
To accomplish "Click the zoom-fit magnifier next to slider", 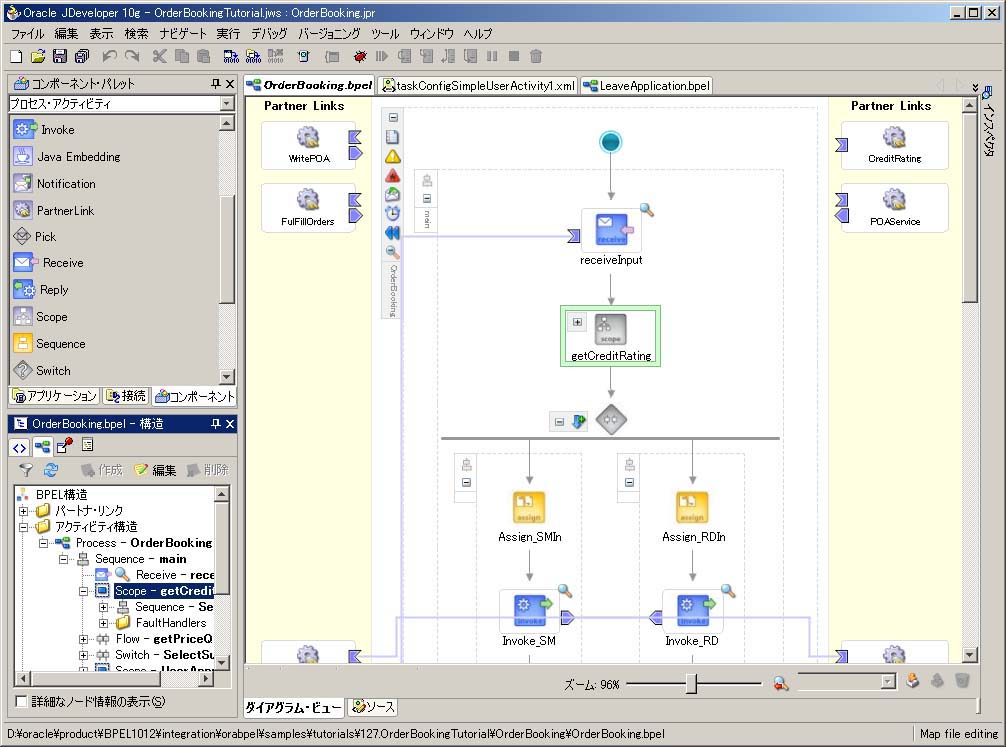I will coord(780,683).
